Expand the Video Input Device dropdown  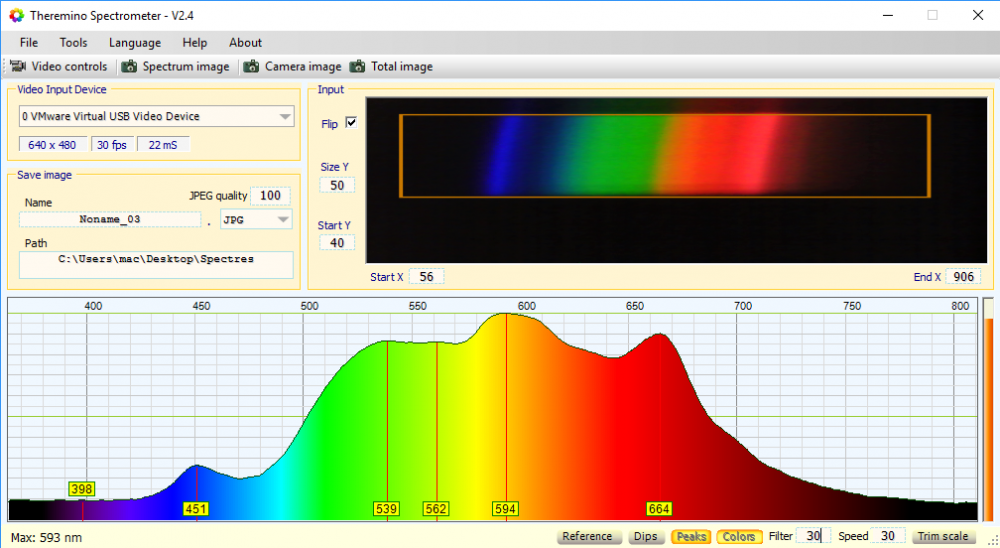(284, 116)
